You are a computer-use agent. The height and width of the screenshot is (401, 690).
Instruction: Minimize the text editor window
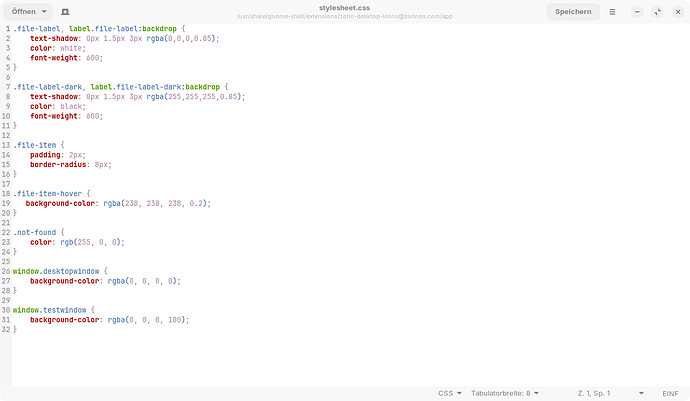click(x=638, y=11)
